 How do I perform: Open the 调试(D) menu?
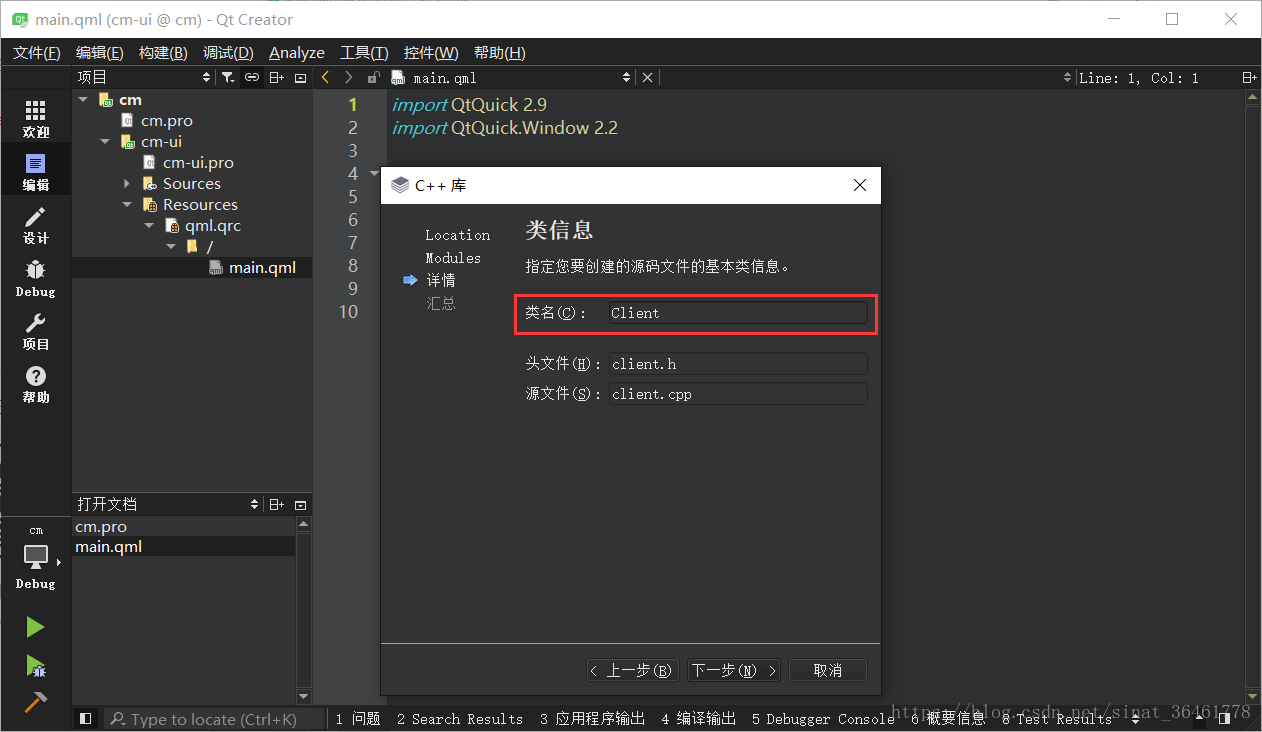(228, 52)
